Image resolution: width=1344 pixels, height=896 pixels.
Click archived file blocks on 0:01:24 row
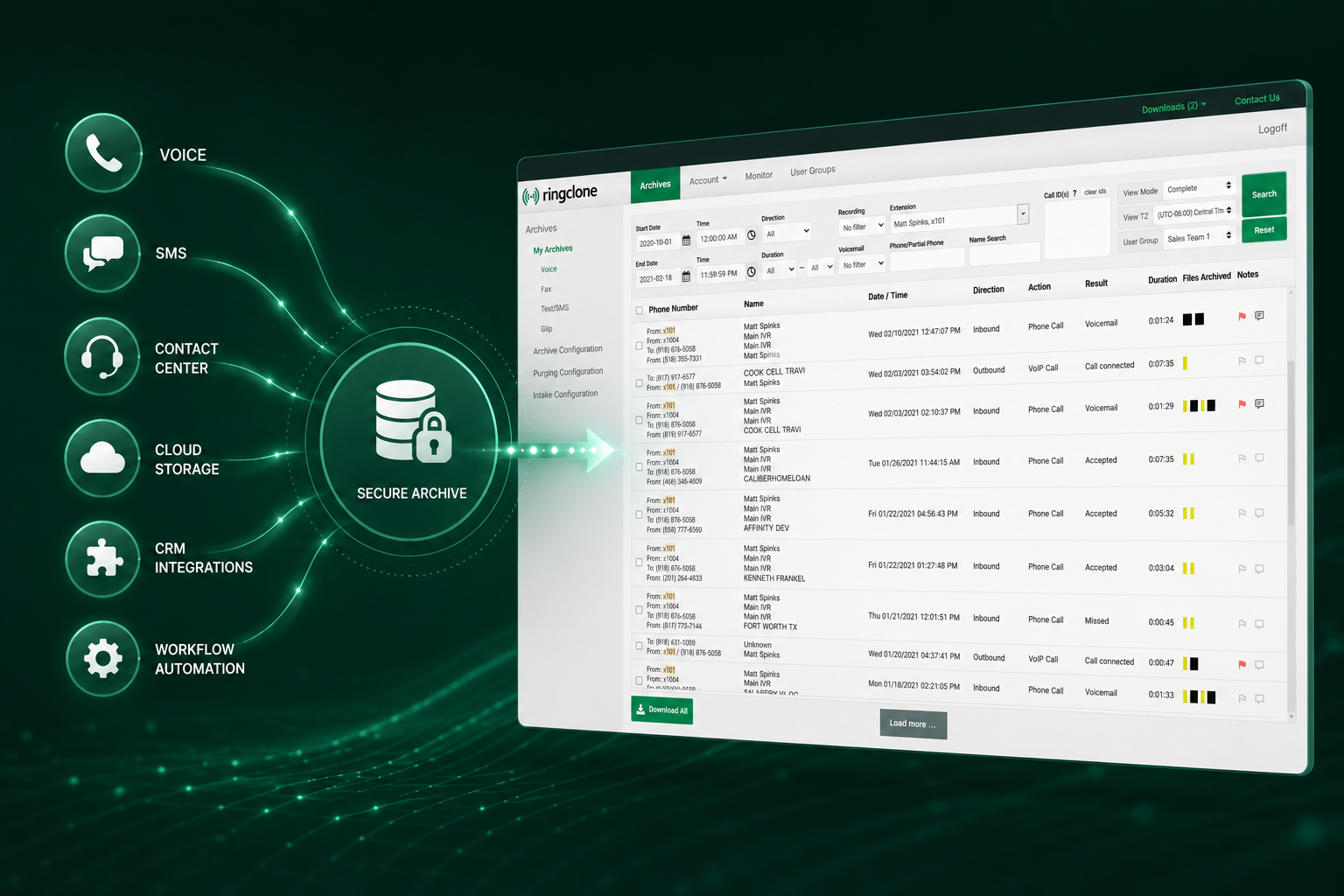pyautogui.click(x=1193, y=319)
